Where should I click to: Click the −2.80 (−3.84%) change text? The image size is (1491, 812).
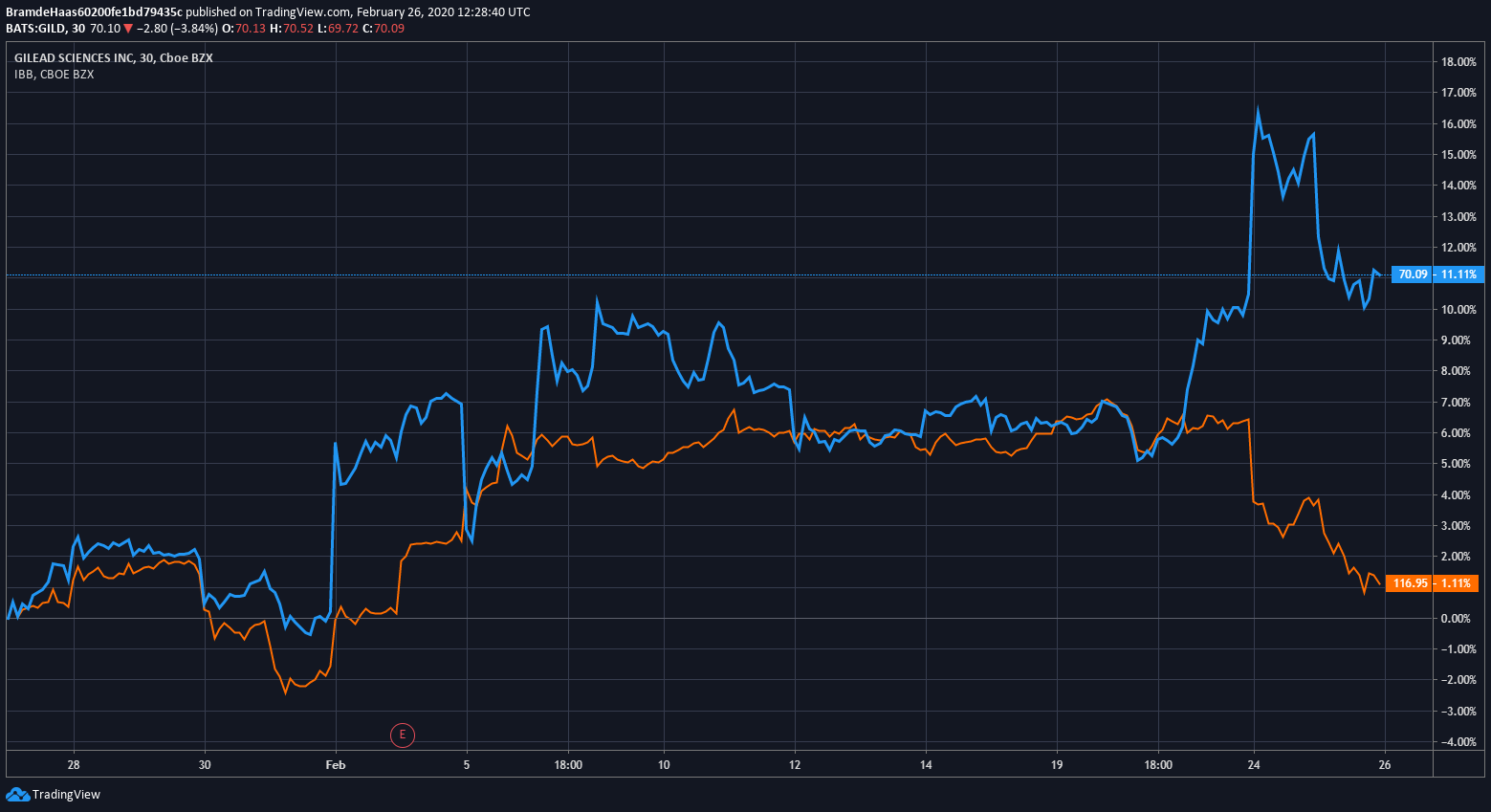point(177,29)
